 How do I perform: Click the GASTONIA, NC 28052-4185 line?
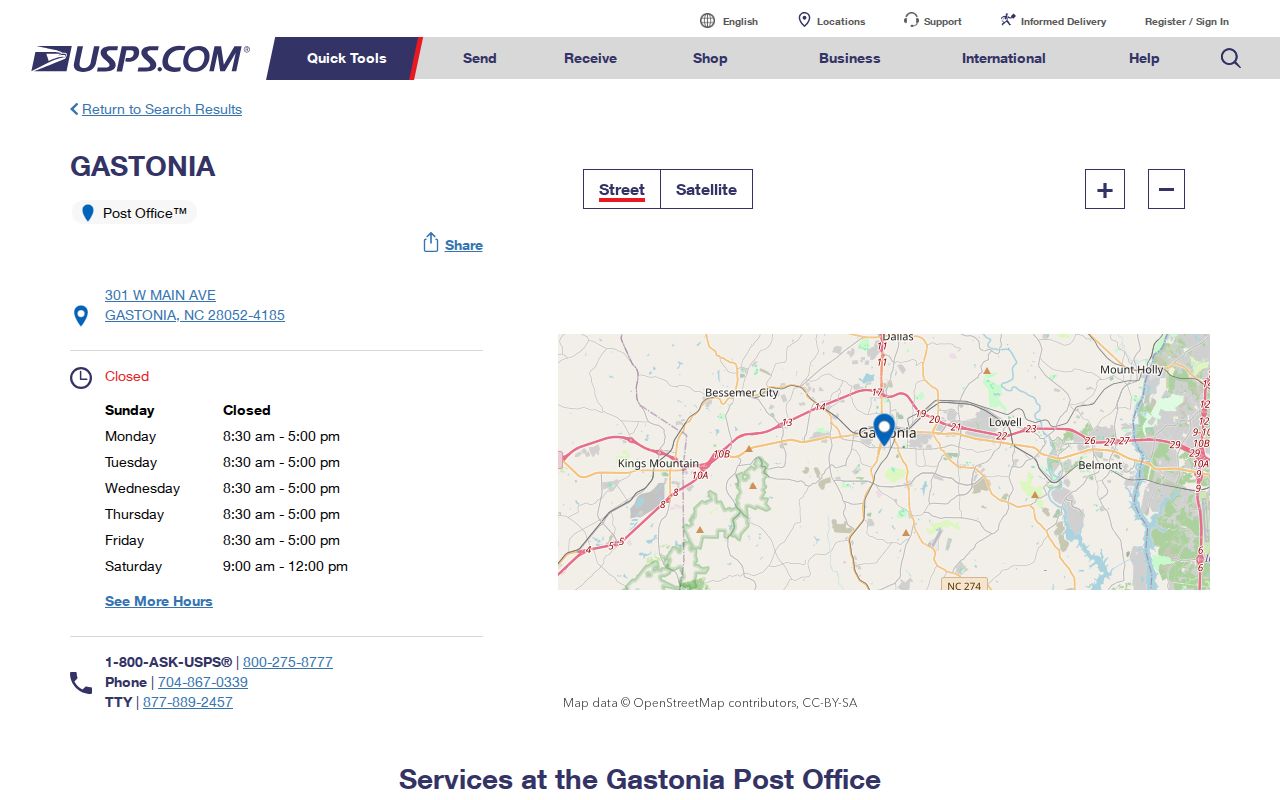click(195, 315)
